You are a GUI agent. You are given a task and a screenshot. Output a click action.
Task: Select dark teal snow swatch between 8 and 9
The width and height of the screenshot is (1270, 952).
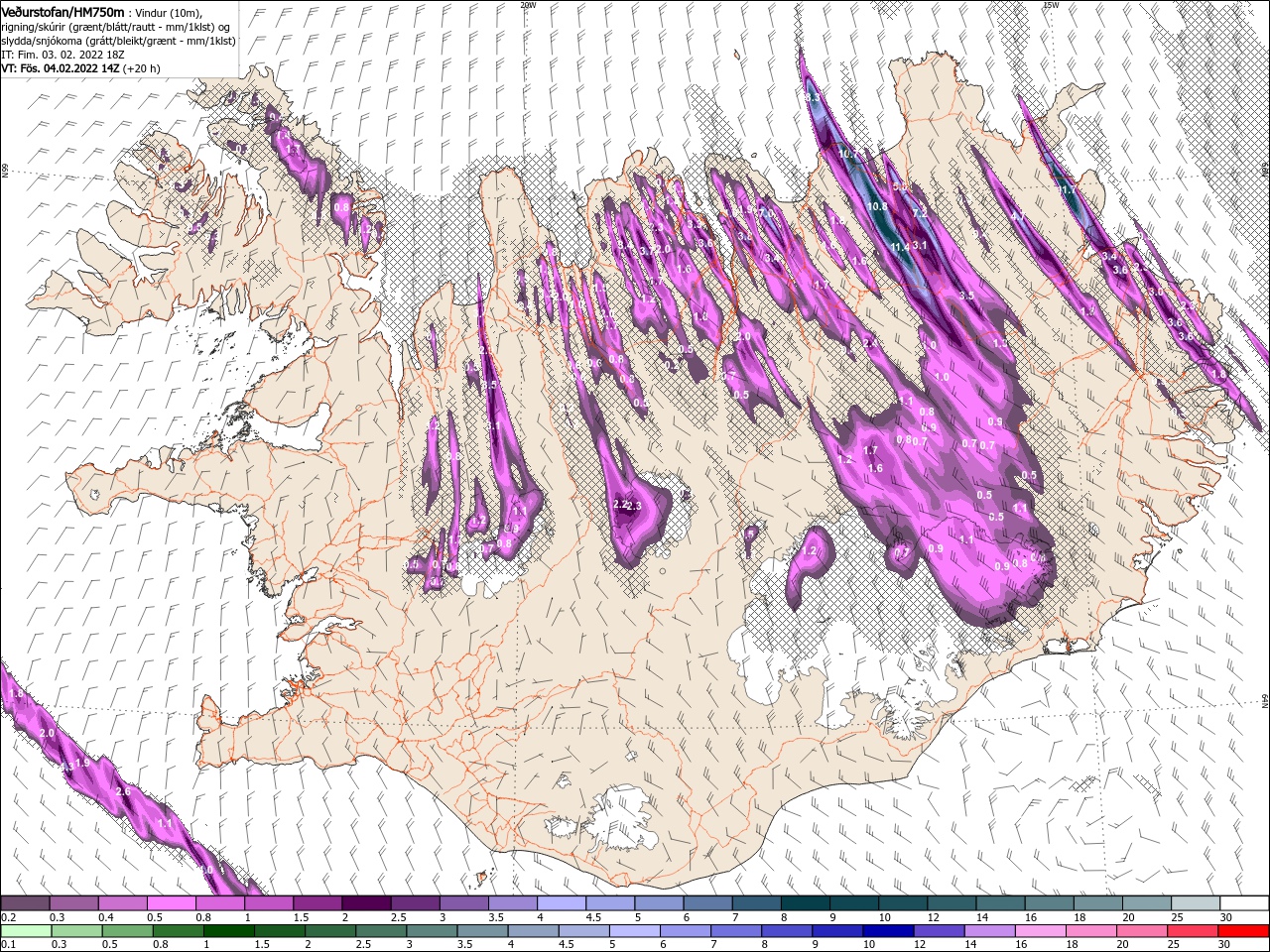coord(806,902)
